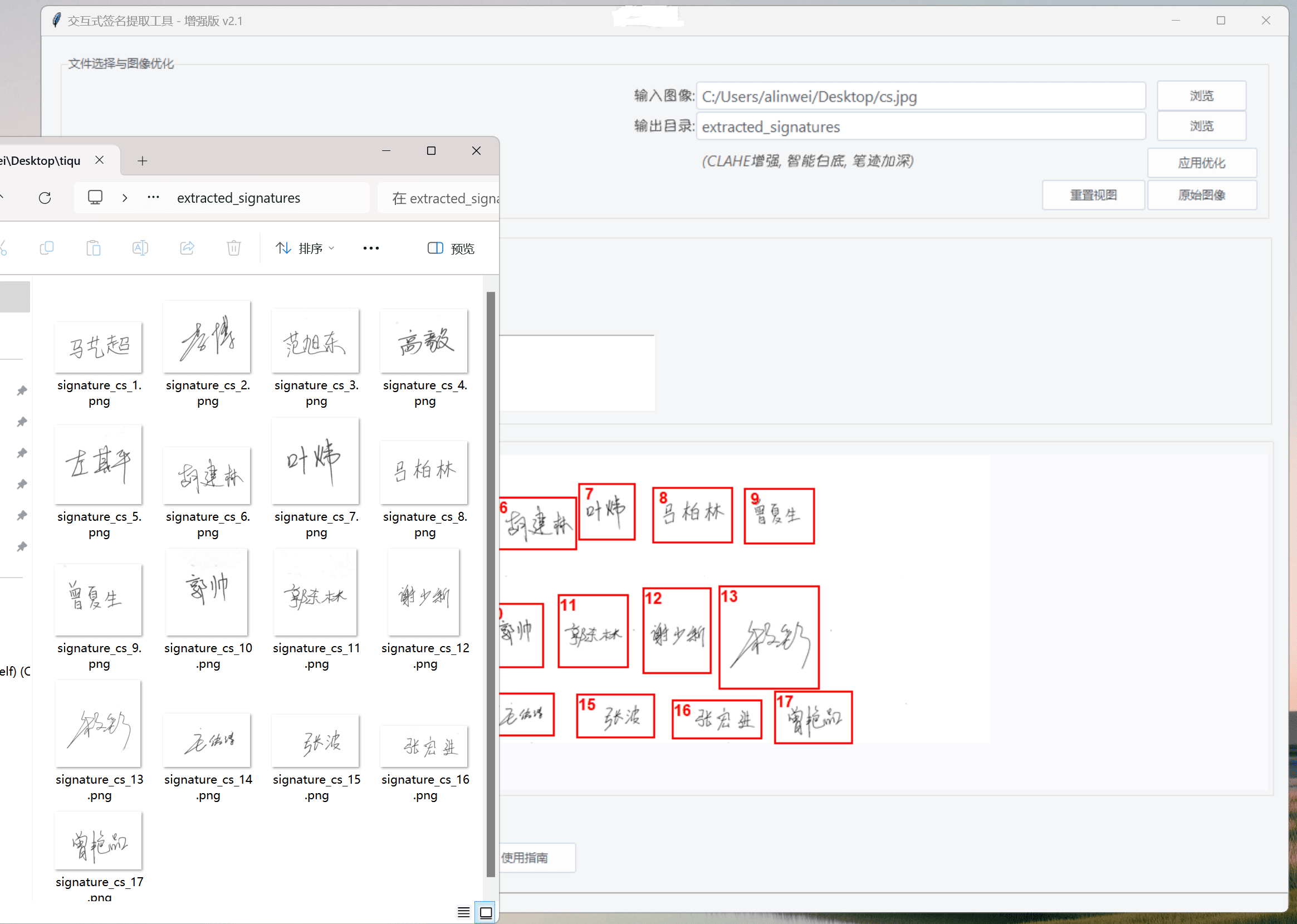Select thumbnail signature_cs_12.png
Image resolution: width=1297 pixels, height=924 pixels.
pos(424,591)
